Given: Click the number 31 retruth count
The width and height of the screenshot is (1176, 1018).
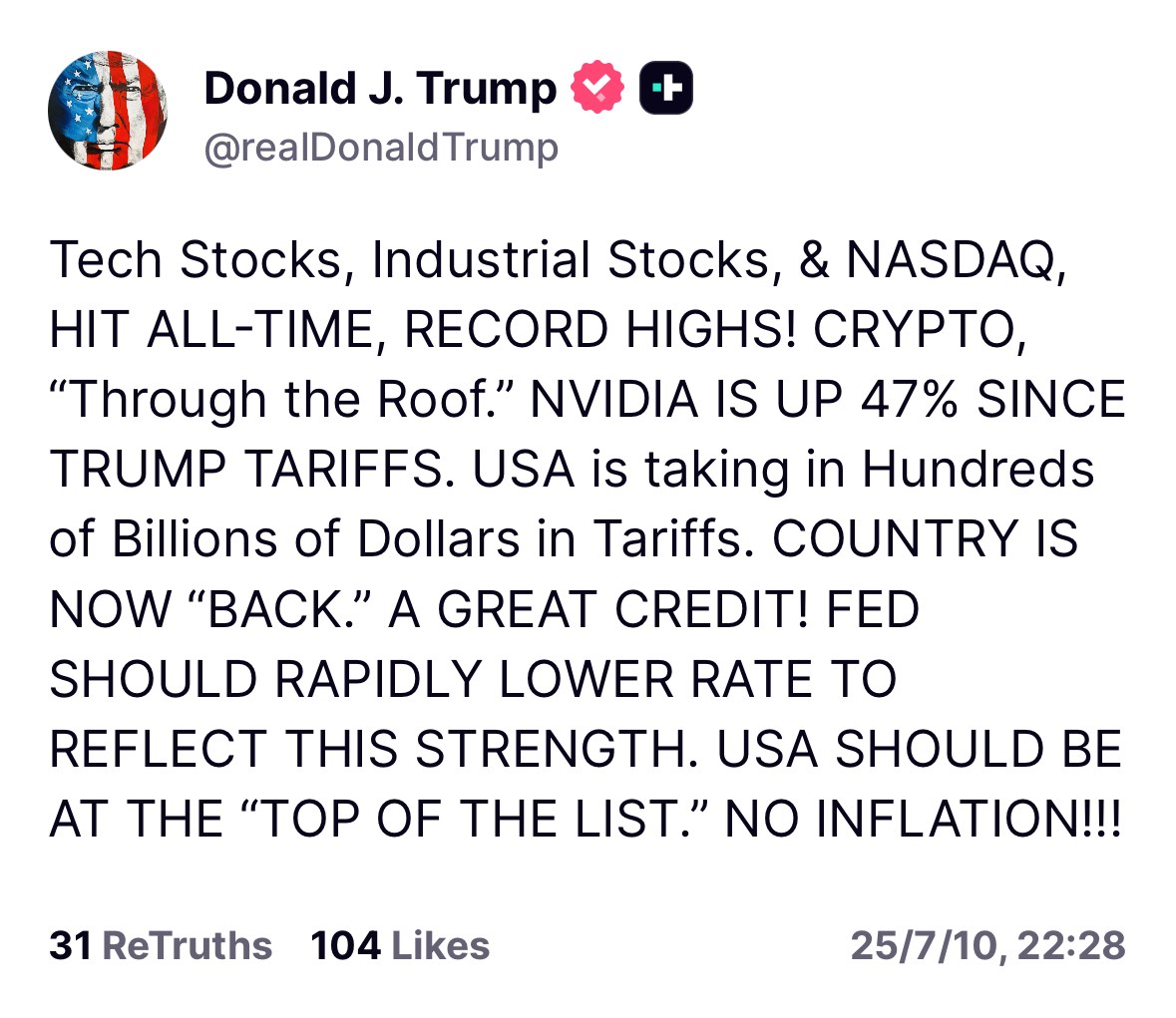Looking at the screenshot, I should 70,944.
